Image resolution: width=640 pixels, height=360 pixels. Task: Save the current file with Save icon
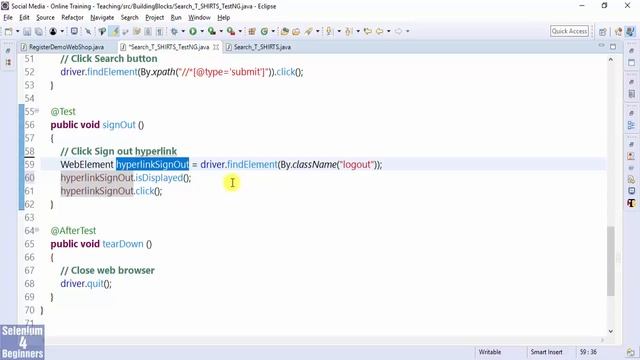pyautogui.click(x=27, y=31)
